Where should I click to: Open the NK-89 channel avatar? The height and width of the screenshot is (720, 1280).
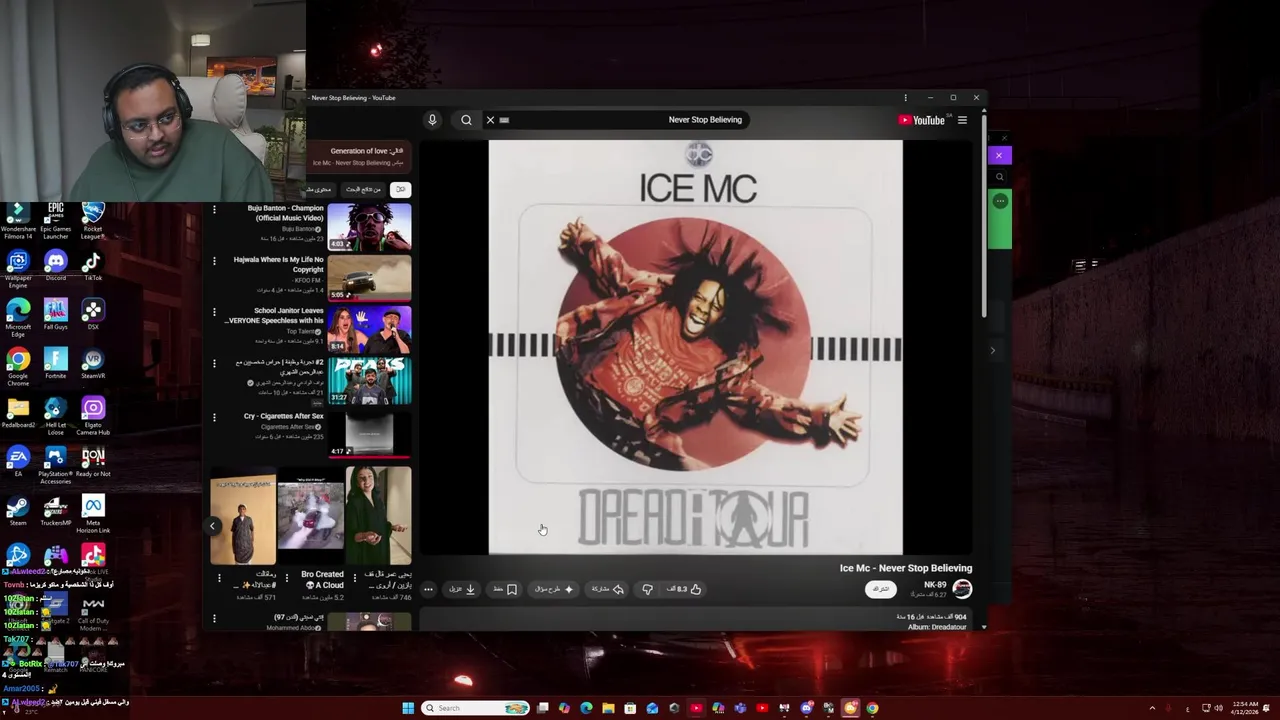(962, 589)
